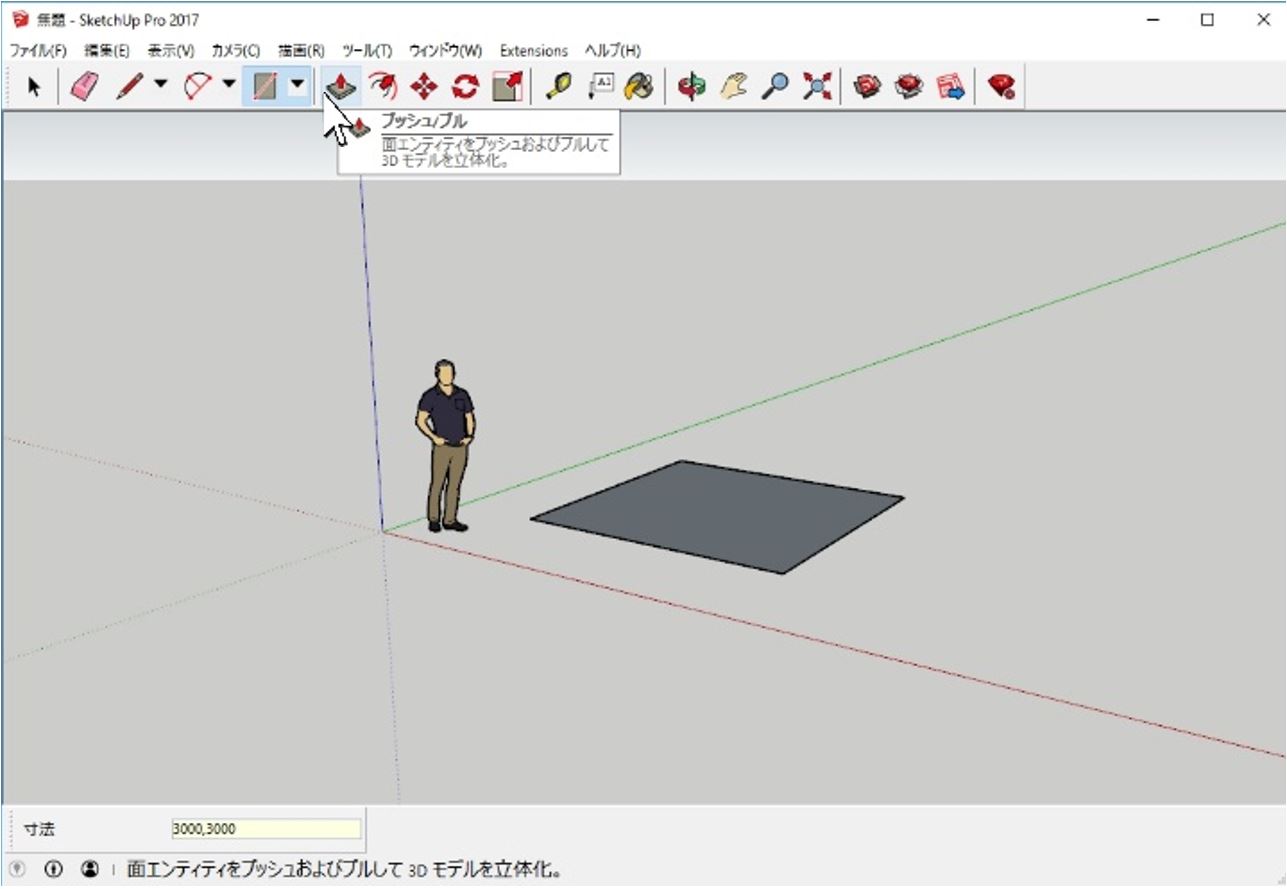Select the Offset tool
This screenshot has width=1287, height=889.
[382, 87]
